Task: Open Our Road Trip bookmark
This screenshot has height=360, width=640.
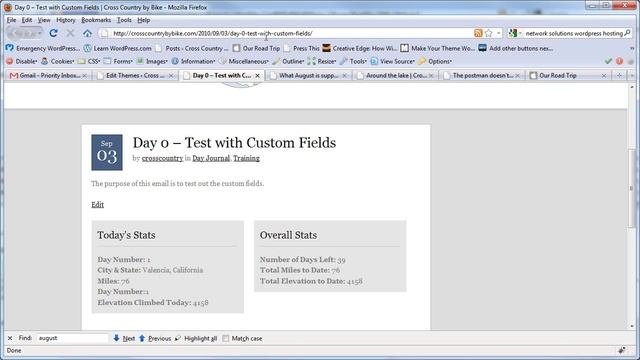Action: 256,48
